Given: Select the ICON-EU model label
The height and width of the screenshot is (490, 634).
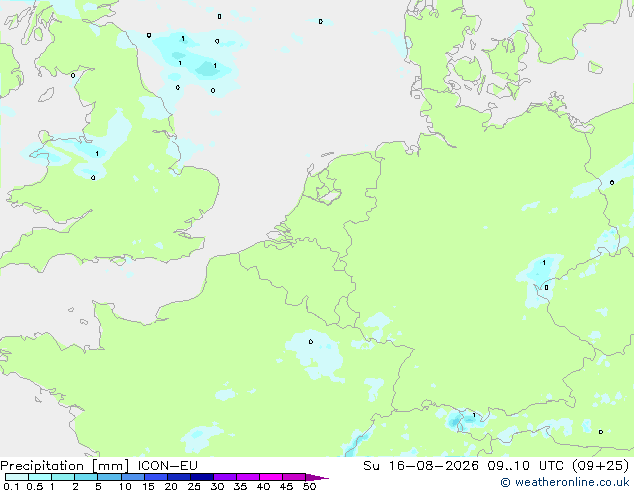Looking at the screenshot, I should click(x=167, y=466).
